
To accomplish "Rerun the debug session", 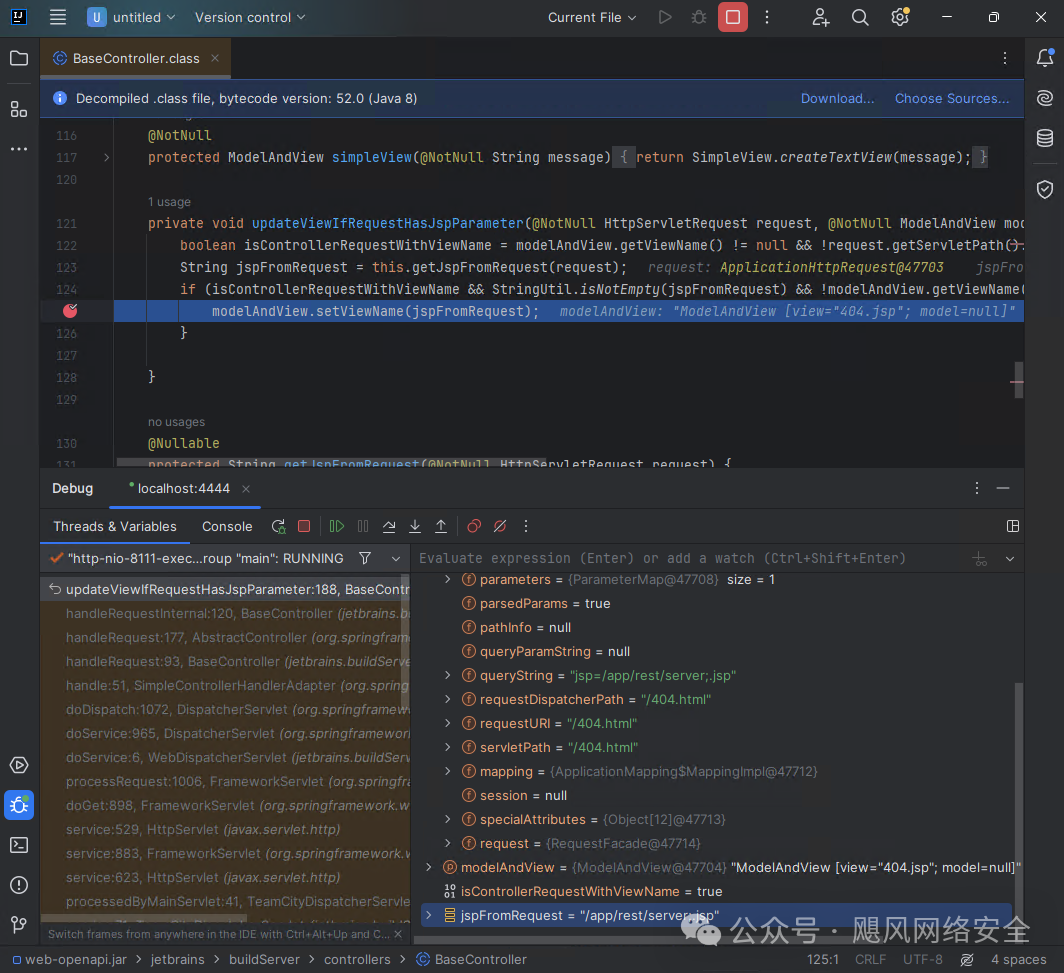I will (278, 526).
